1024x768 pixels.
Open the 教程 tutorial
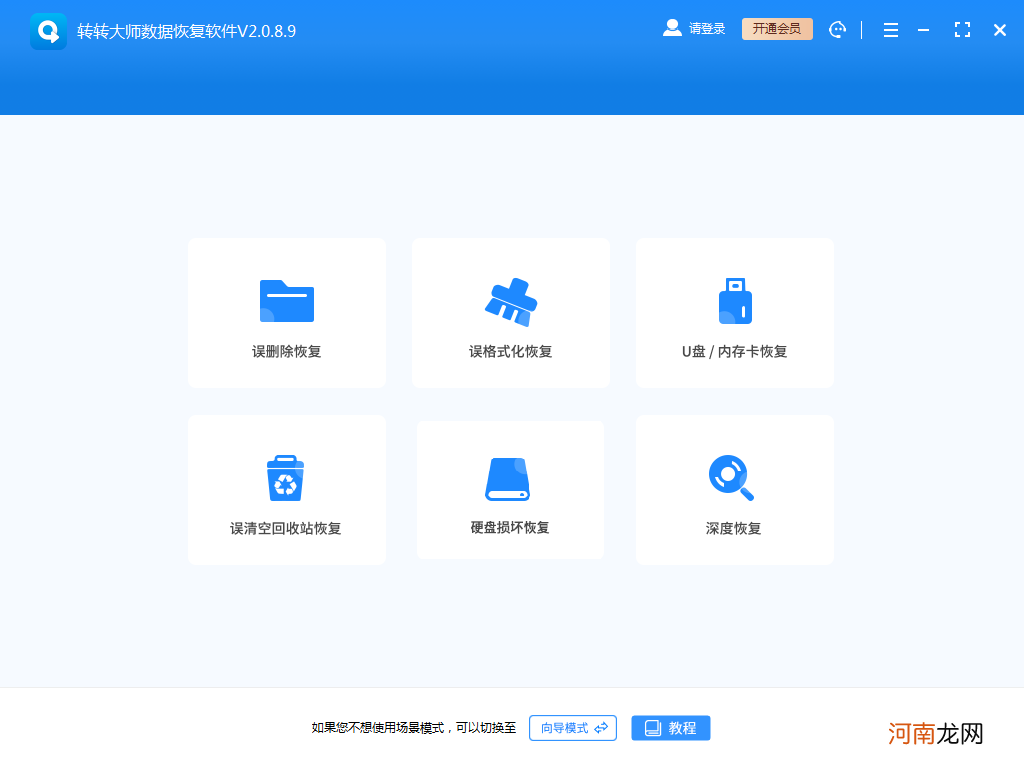point(670,728)
